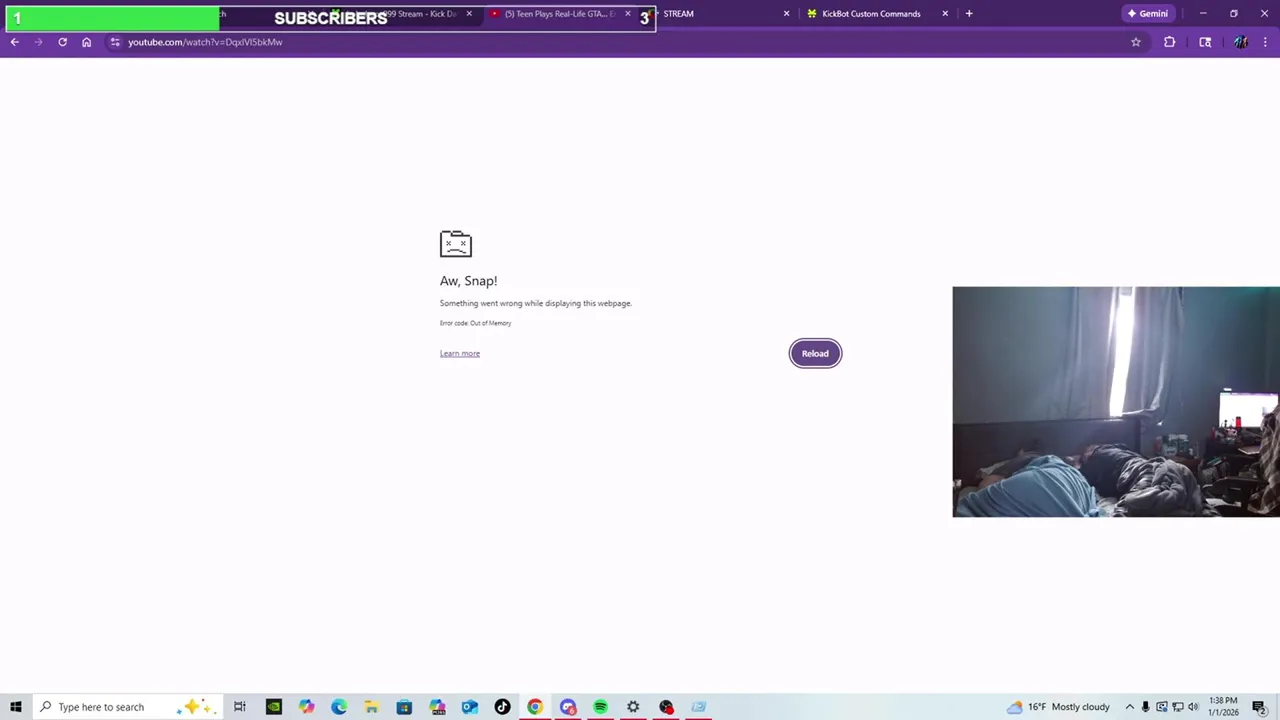Click the Error code: Out of Memory text
1280x720 pixels.
tap(475, 323)
